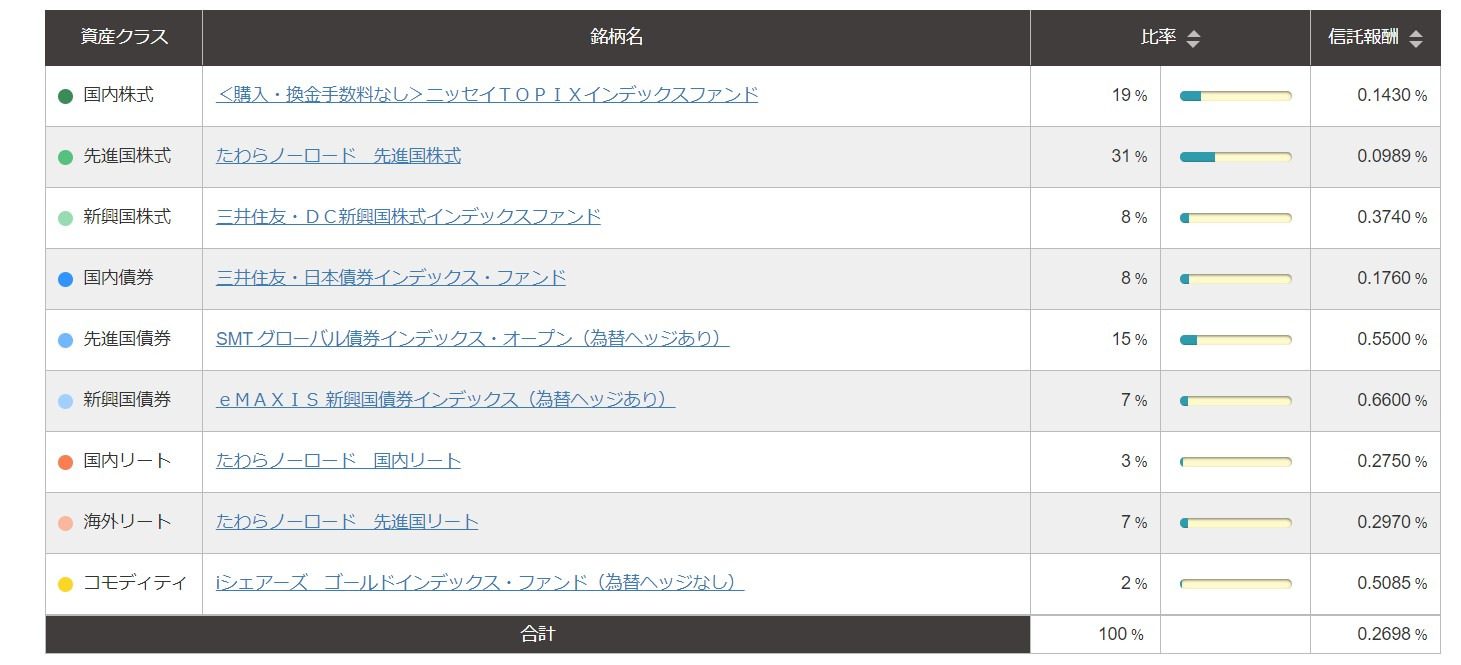Click the 資産クラス column header
Image resolution: width=1461 pixels, height=665 pixels.
pos(124,38)
